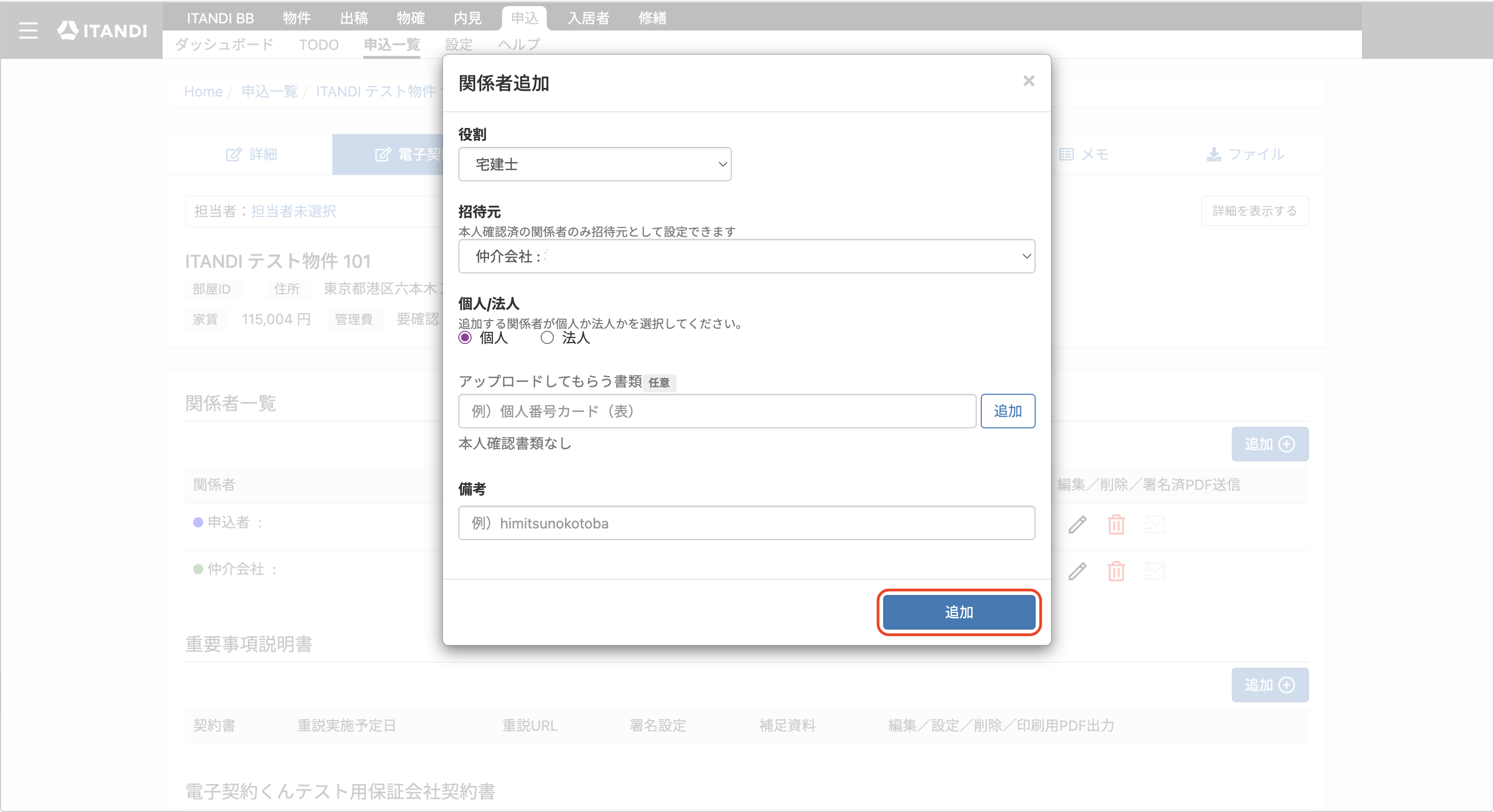
Task: Click trash icon in 仲介会社 row
Action: click(x=1116, y=571)
